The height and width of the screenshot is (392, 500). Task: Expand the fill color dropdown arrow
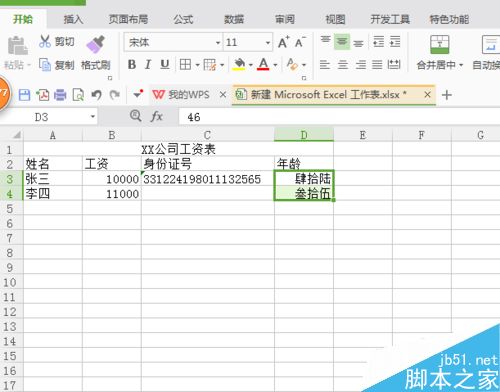251,65
